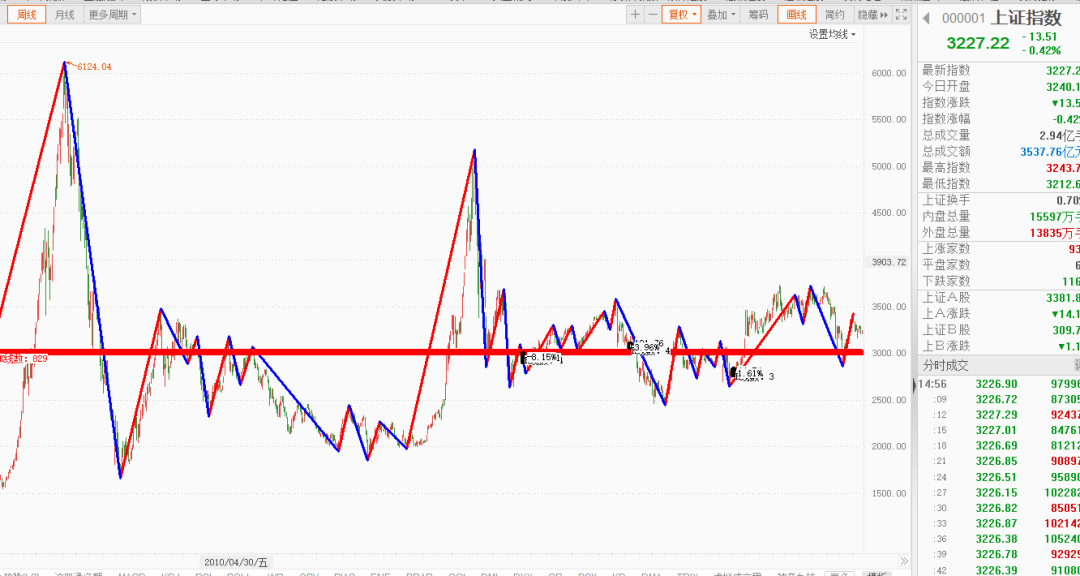Image resolution: width=1080 pixels, height=576 pixels.
Task: Click the back arrow beside 000001
Action: coord(927,18)
